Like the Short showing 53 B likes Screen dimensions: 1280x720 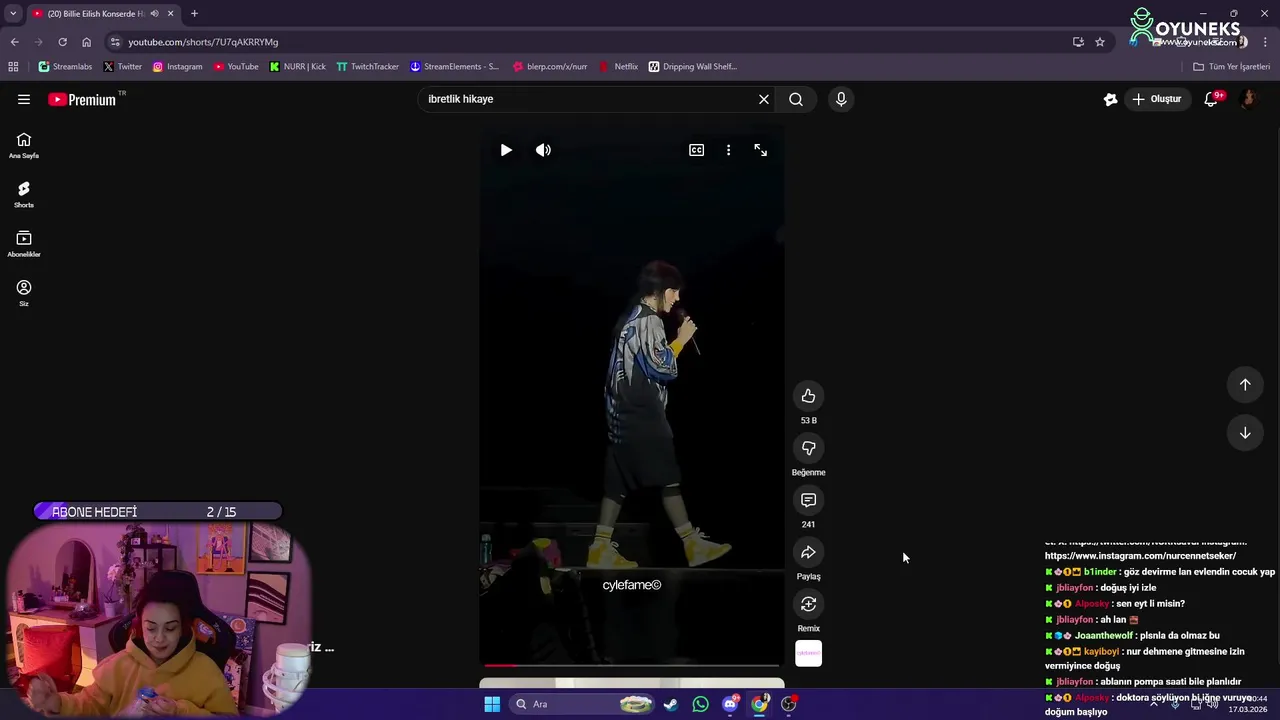808,396
